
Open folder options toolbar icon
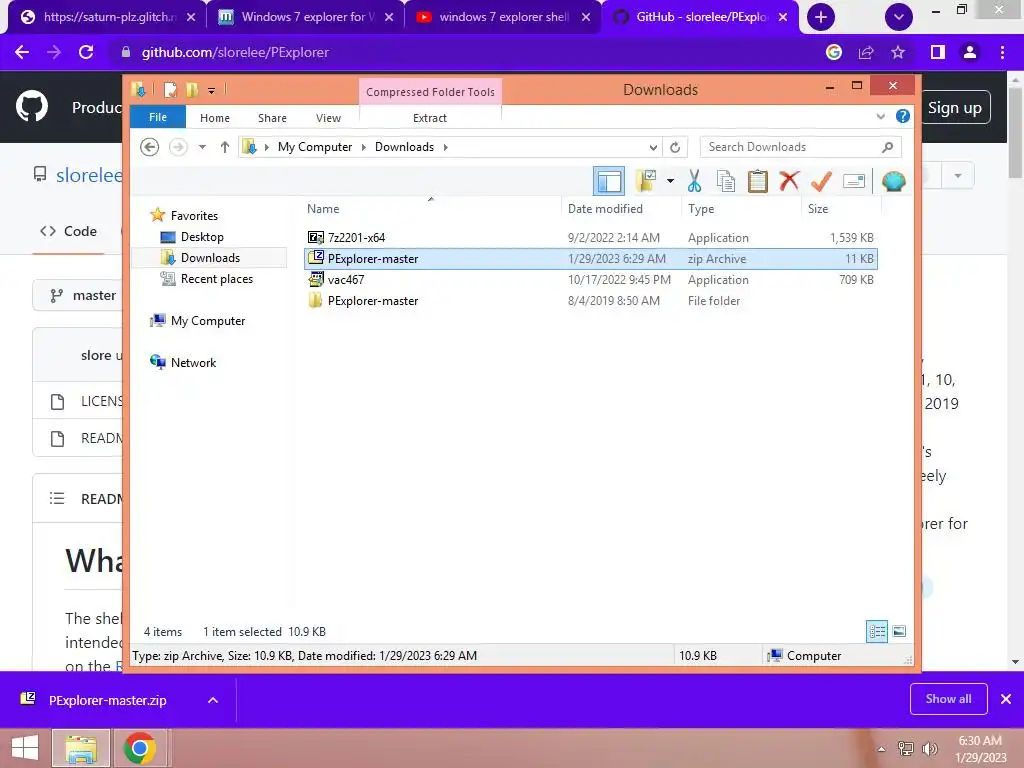click(x=646, y=181)
